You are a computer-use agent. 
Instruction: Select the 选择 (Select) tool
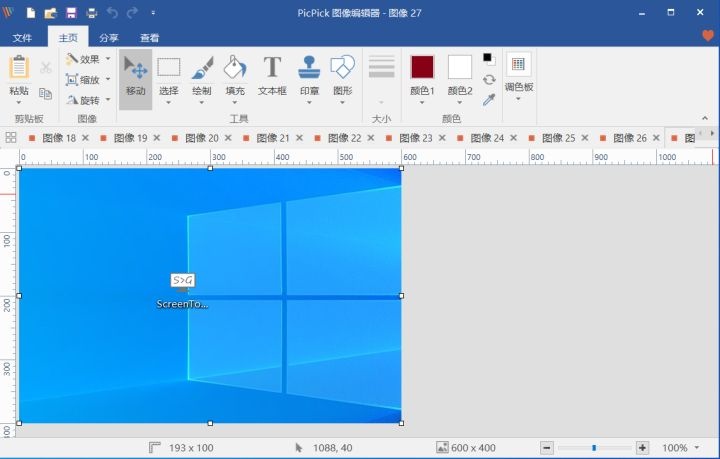click(169, 76)
